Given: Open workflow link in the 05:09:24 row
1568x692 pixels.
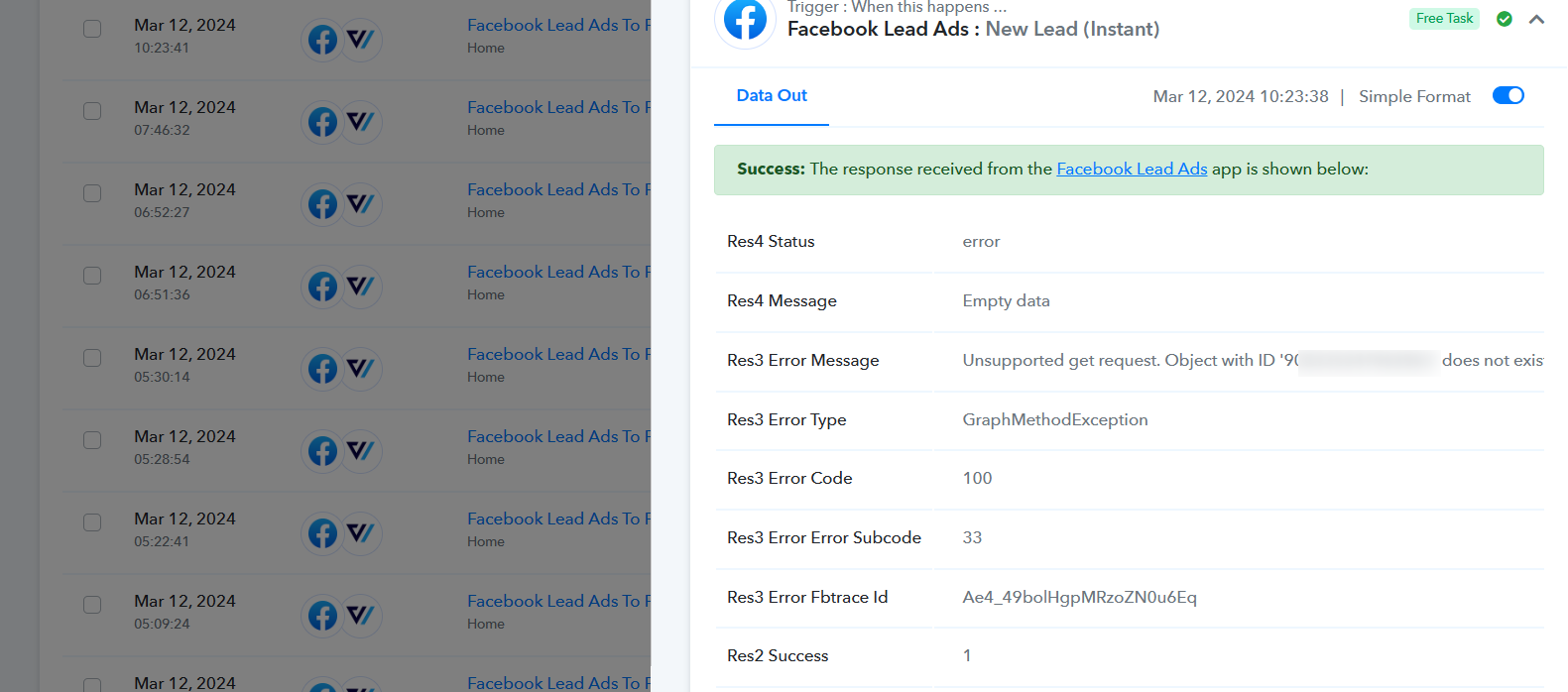Looking at the screenshot, I should tap(558, 602).
